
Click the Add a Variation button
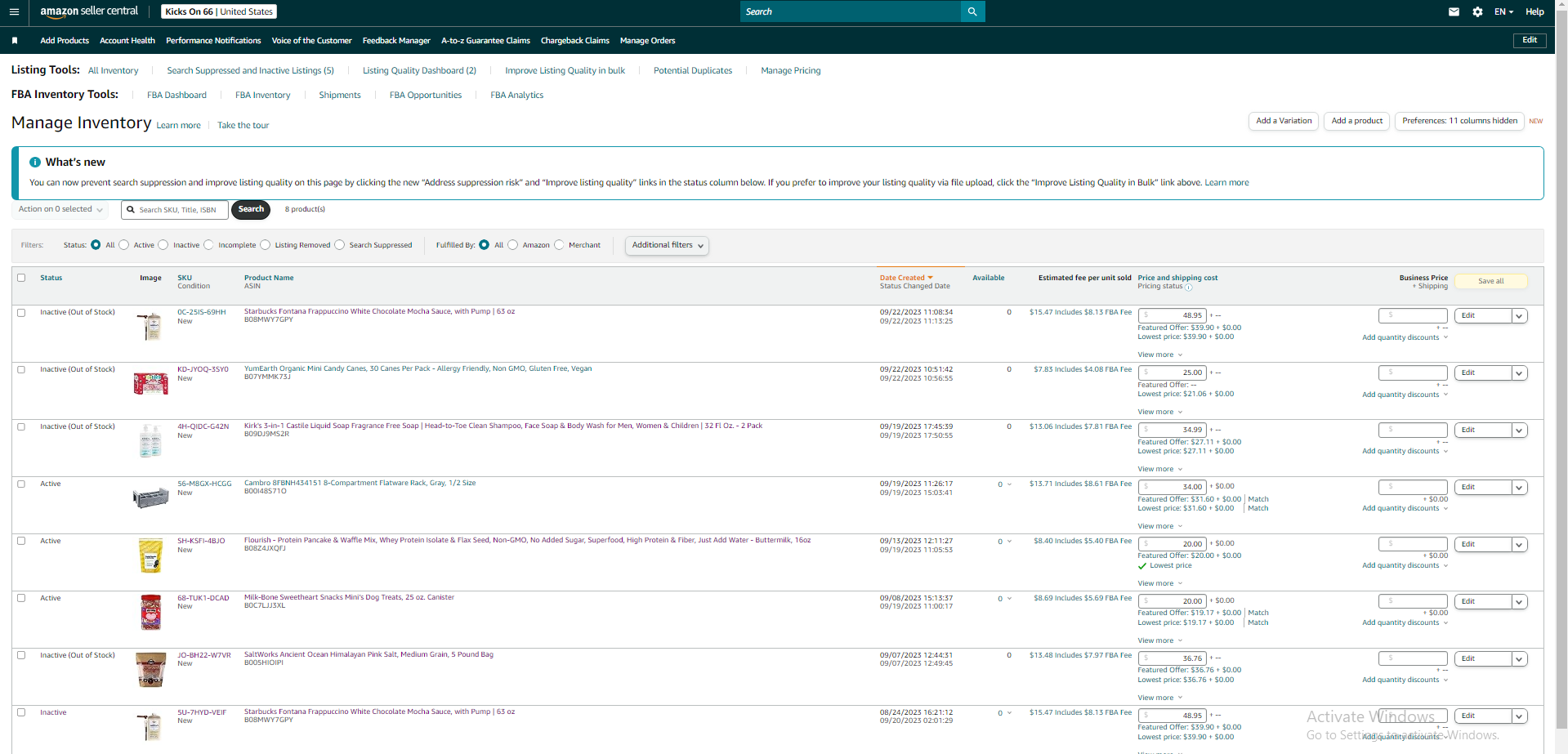pyautogui.click(x=1284, y=121)
